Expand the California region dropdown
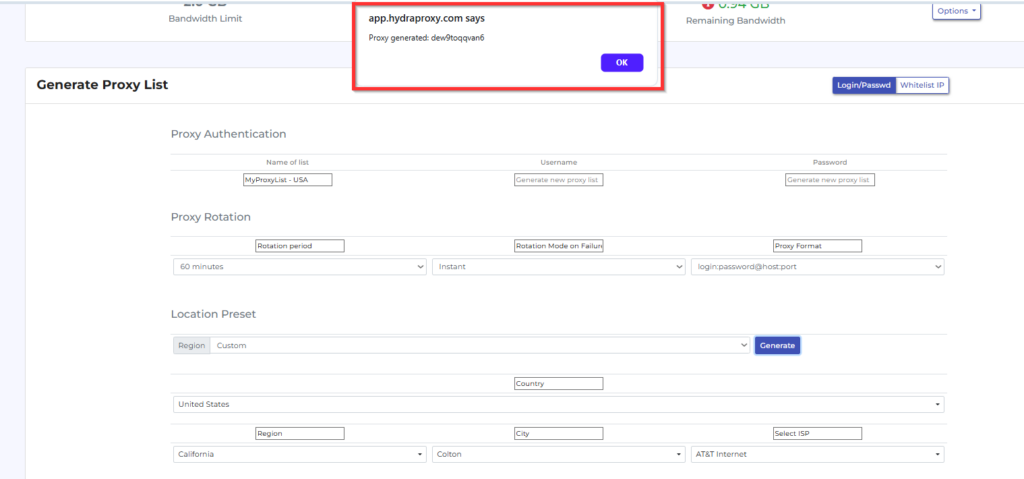 pos(300,454)
